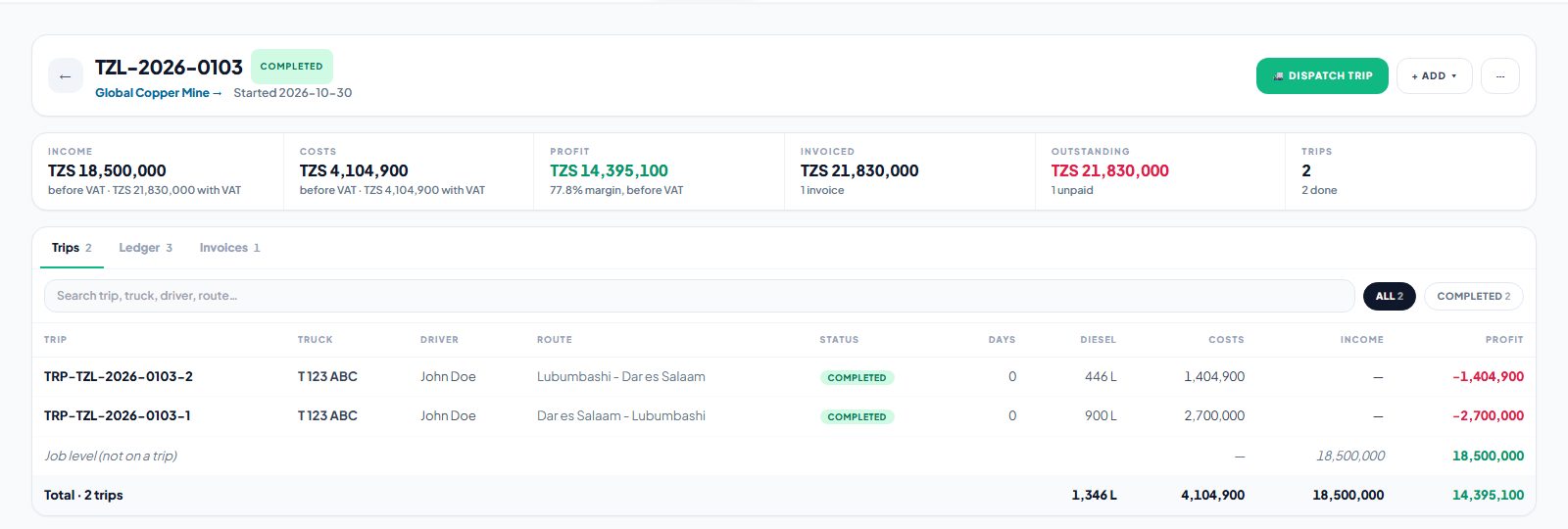
Task: Click the table's Profit column header
Action: [x=1504, y=340]
